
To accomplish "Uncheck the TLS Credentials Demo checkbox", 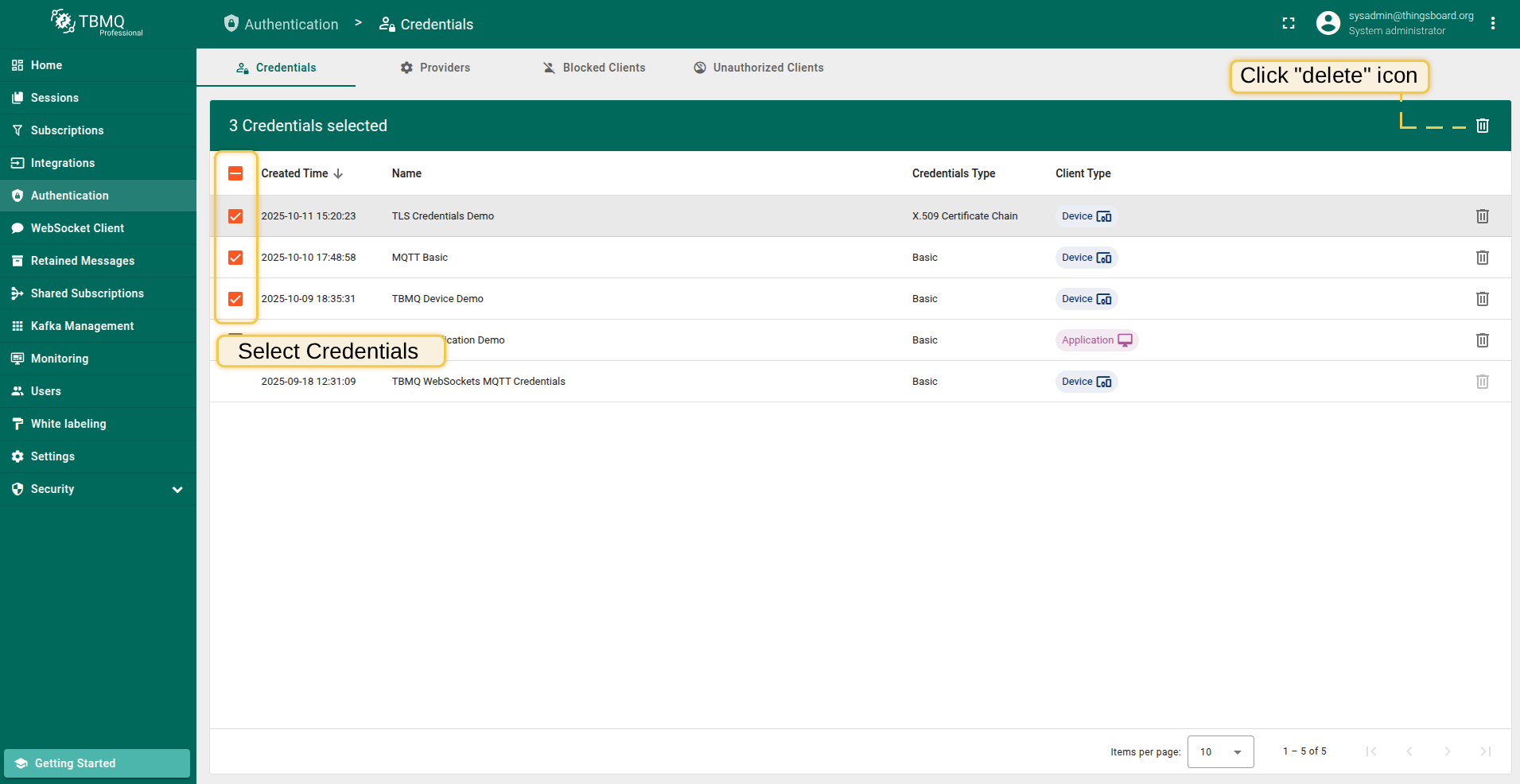I will [x=235, y=216].
